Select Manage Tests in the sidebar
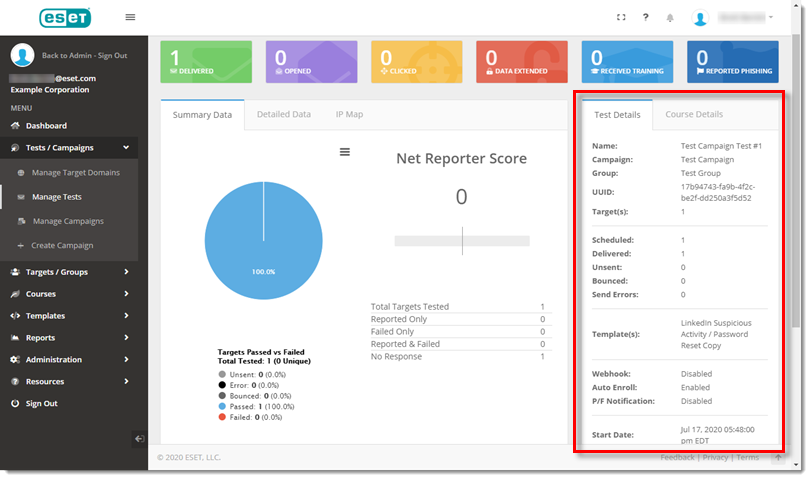 click(x=57, y=197)
